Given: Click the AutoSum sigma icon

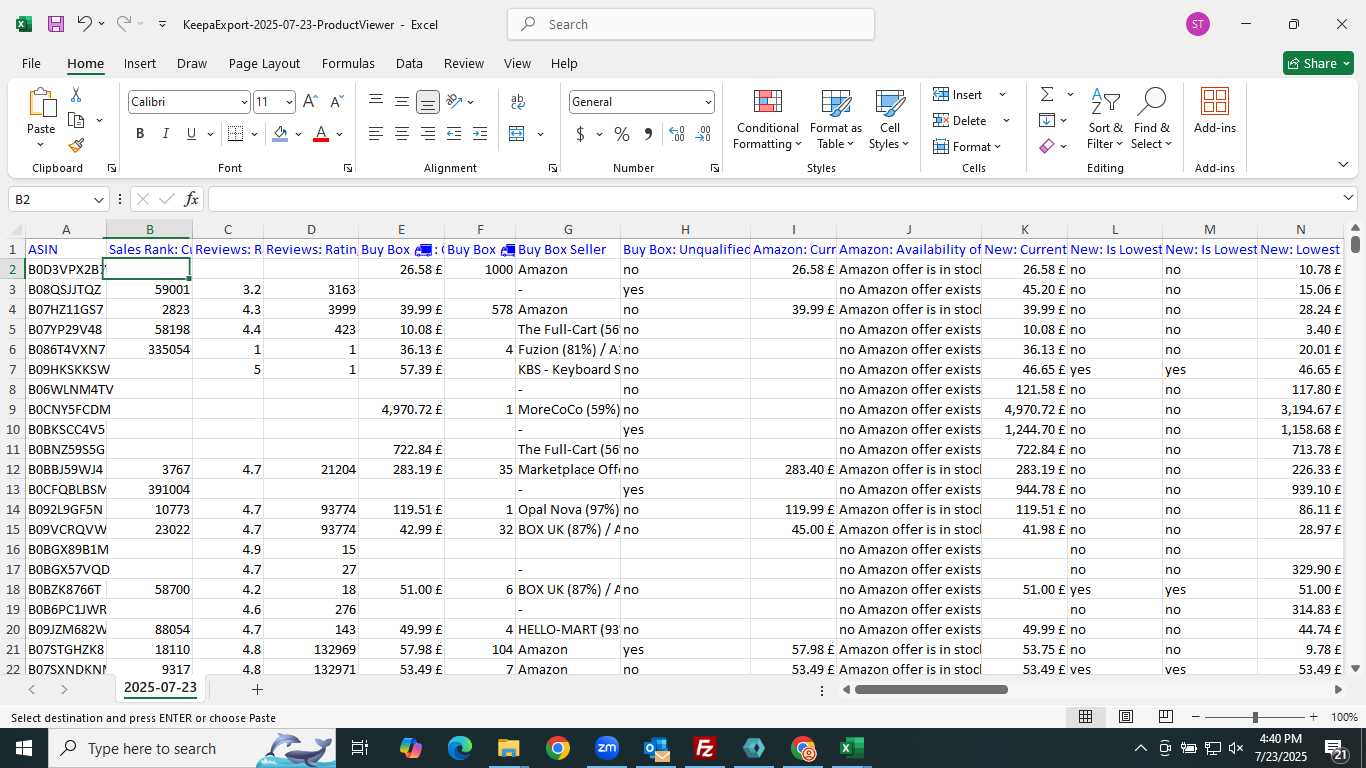Looking at the screenshot, I should [x=1047, y=95].
